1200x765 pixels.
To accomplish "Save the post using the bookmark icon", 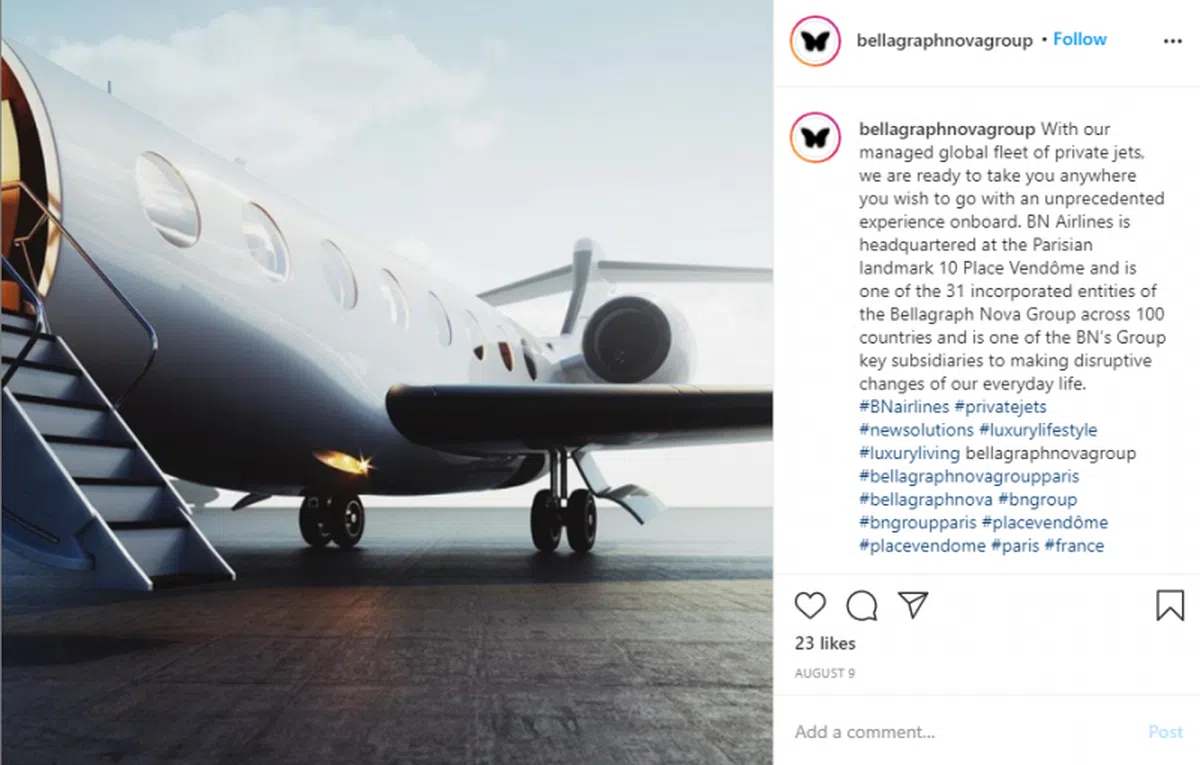I will pyautogui.click(x=1170, y=605).
